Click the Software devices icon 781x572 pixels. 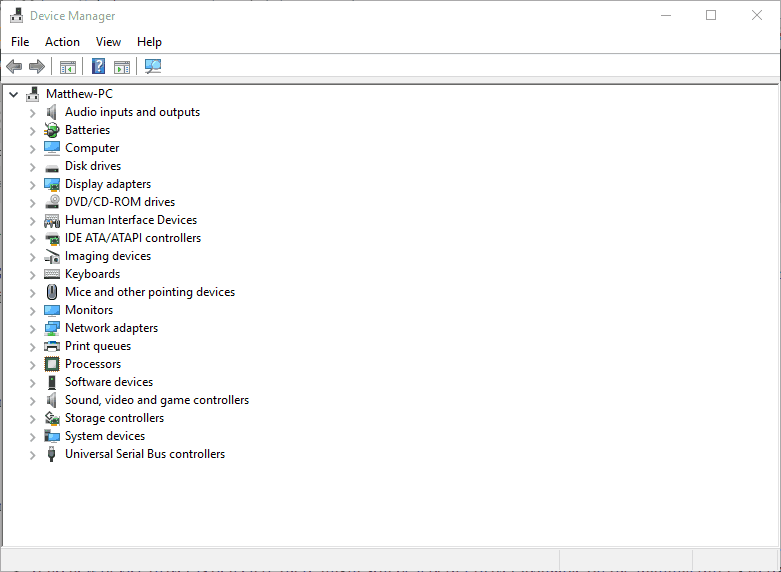tap(52, 382)
